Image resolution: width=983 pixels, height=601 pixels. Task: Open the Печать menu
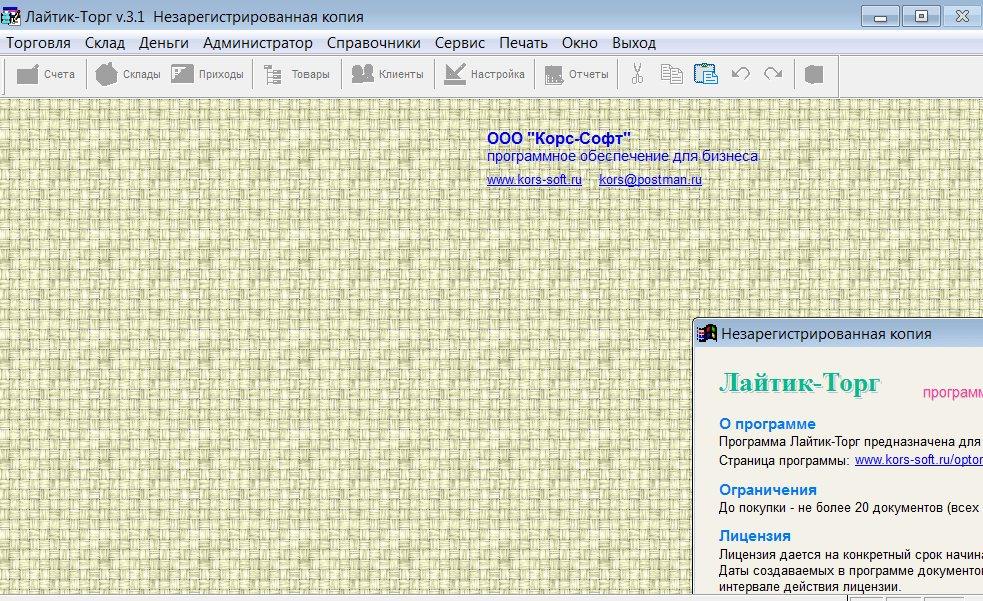click(x=523, y=43)
